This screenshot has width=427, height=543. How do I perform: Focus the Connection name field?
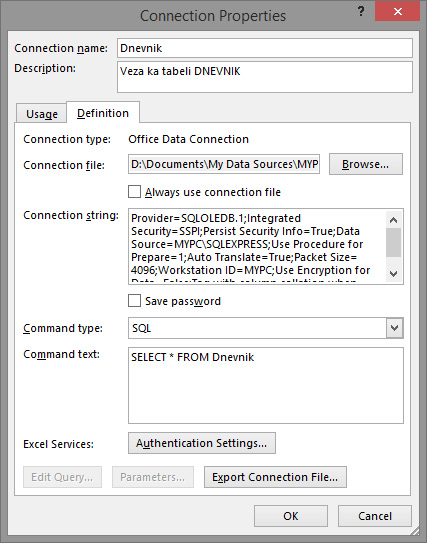(265, 48)
